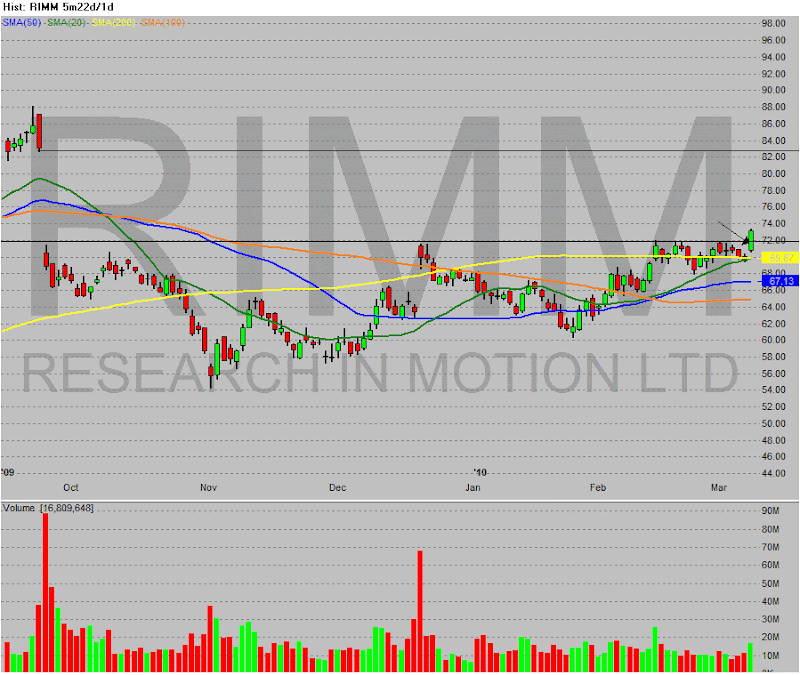Viewport: 800px width, 675px height.
Task: Click the Dec label on the date axis
Action: point(337,487)
